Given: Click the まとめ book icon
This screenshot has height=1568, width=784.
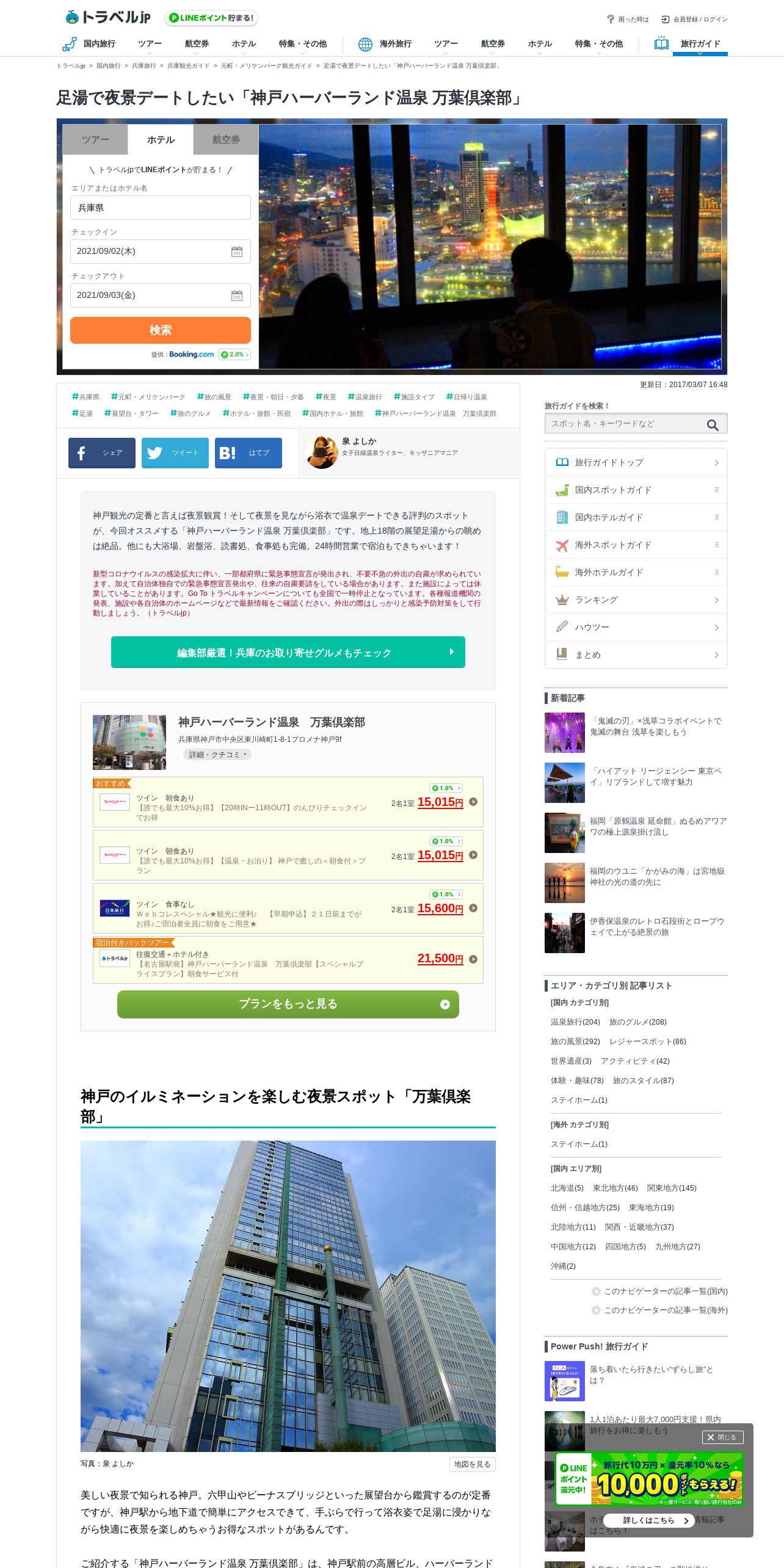Looking at the screenshot, I should click(x=562, y=655).
